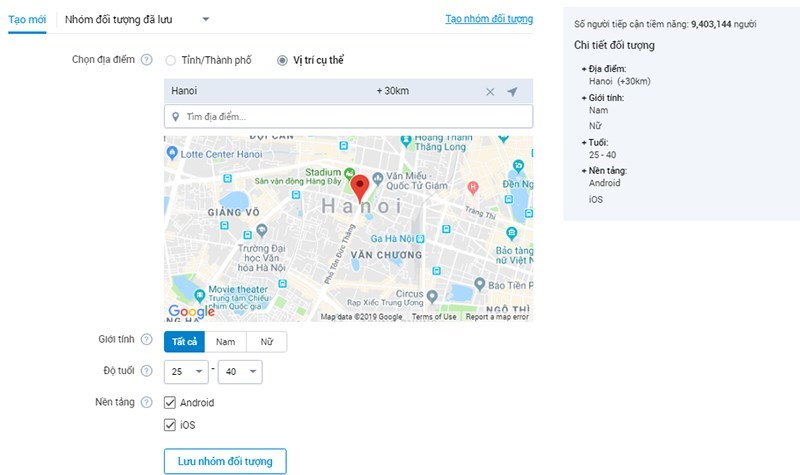Choose the Nam gender option
This screenshot has width=800, height=475.
(x=225, y=342)
